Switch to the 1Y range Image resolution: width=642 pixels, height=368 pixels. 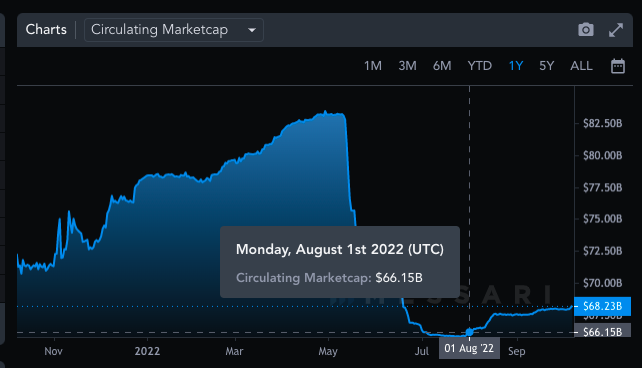515,66
